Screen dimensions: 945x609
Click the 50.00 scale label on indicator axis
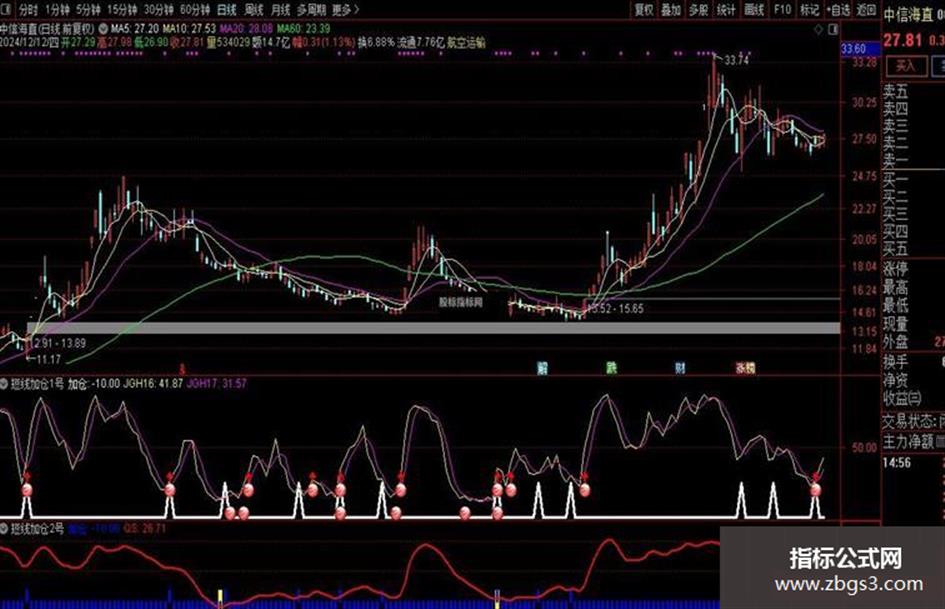click(864, 448)
